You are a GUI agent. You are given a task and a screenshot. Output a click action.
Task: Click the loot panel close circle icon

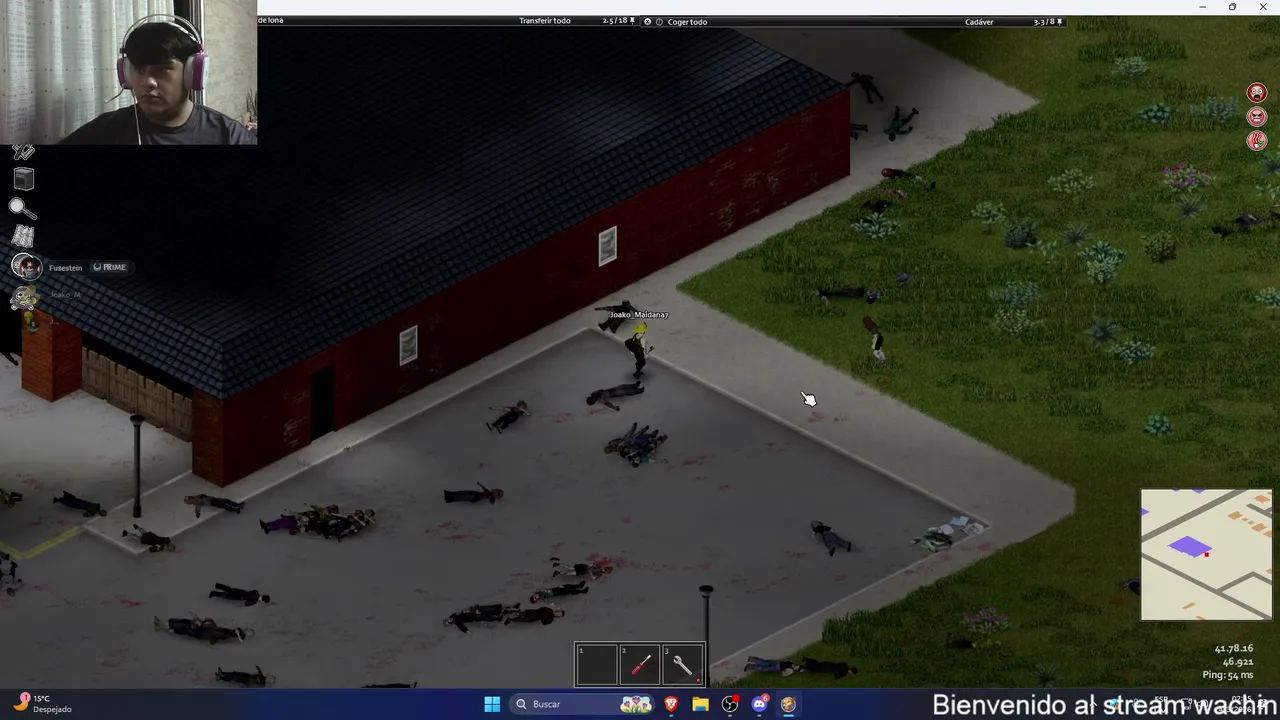(647, 21)
